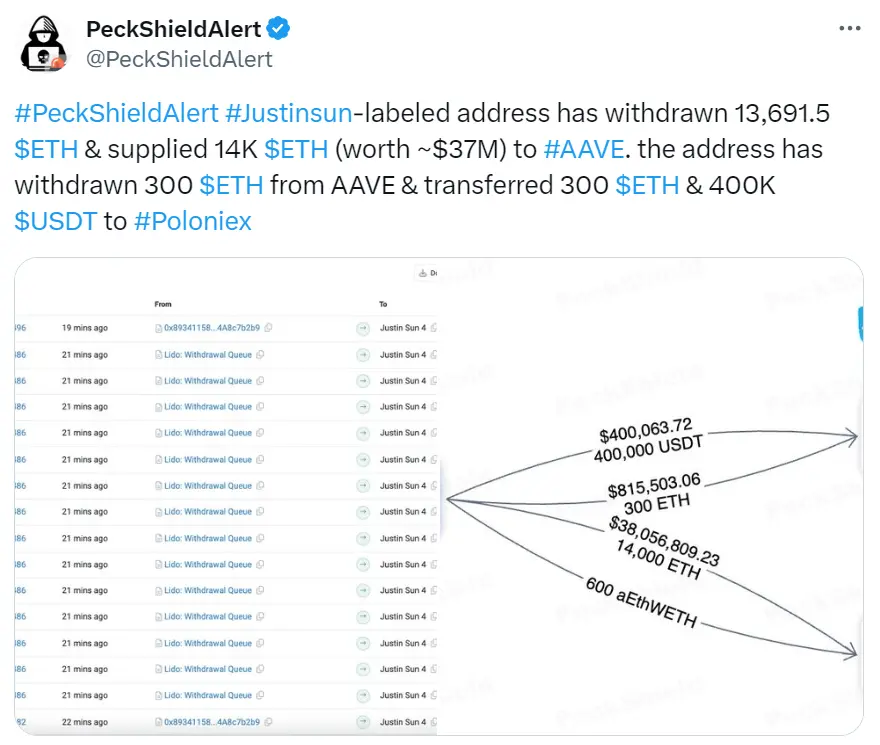Open the #Poloniex hashtag
Viewport: 880px width, 745px height.
point(193,221)
